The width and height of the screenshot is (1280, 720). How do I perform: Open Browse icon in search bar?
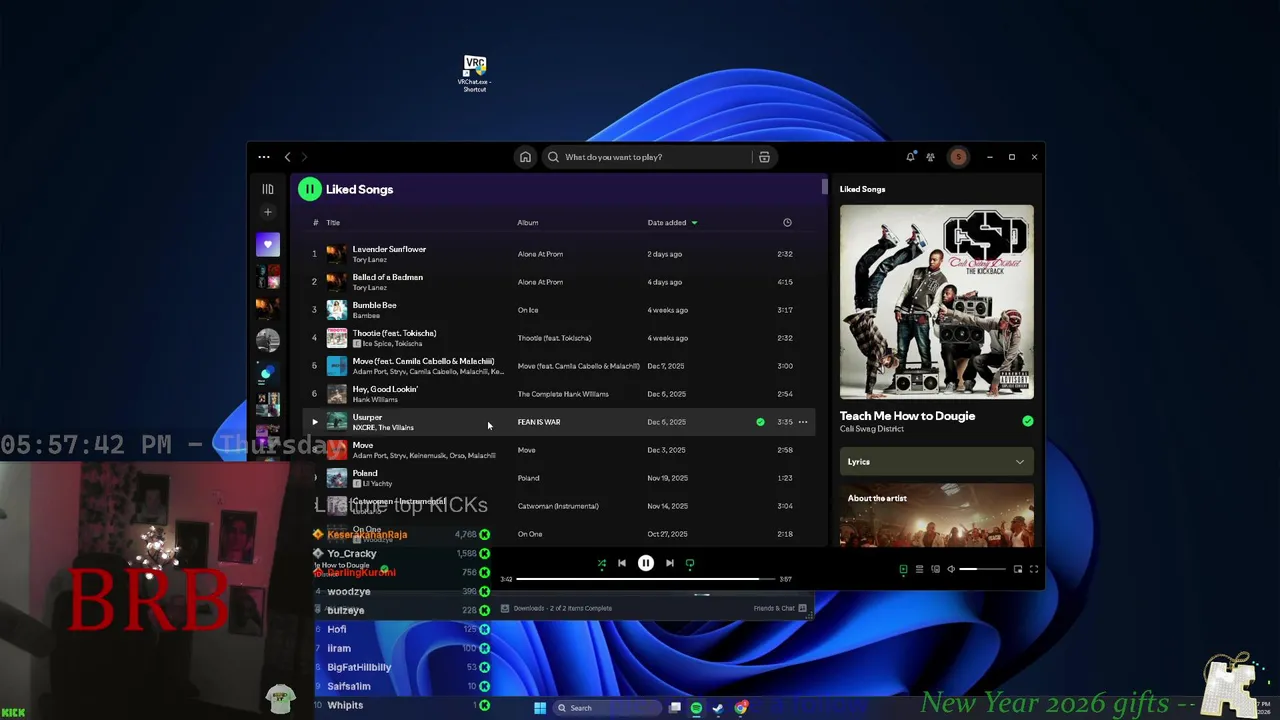(764, 157)
